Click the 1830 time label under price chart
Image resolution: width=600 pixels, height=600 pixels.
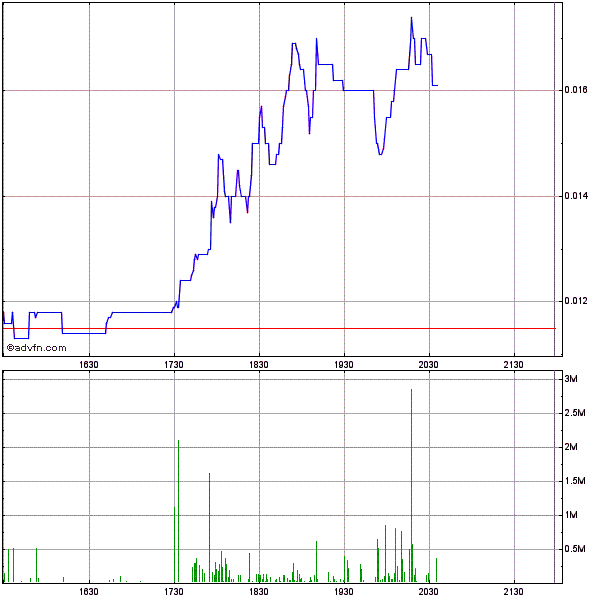259,365
